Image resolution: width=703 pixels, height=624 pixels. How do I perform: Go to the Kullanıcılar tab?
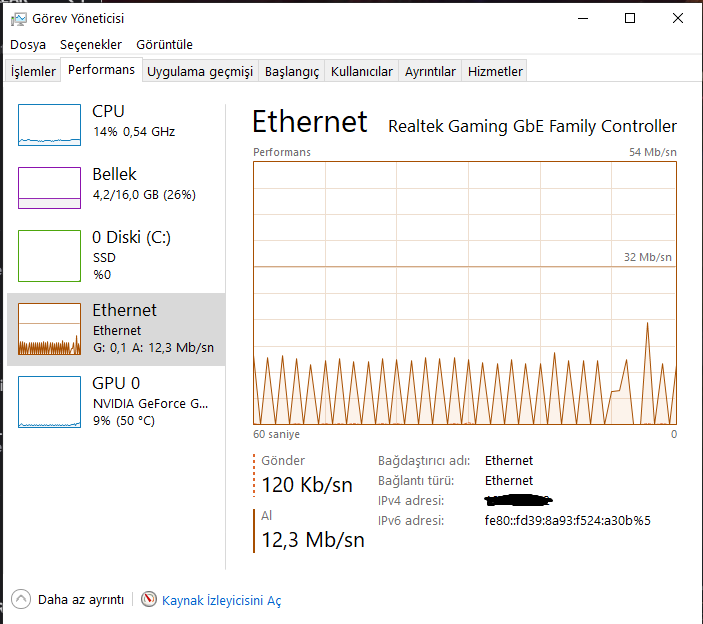tap(361, 71)
